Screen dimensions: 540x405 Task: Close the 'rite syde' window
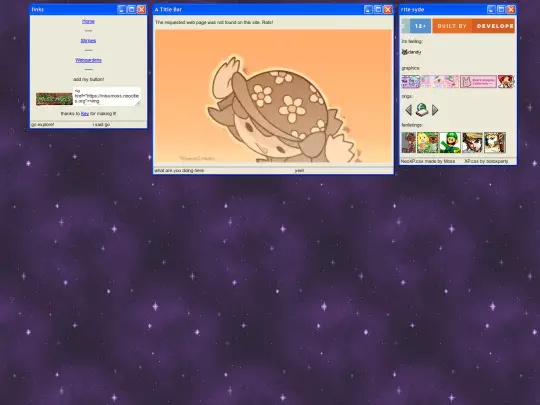tap(511, 10)
